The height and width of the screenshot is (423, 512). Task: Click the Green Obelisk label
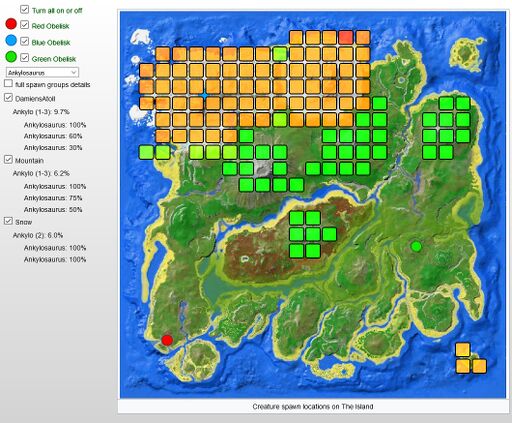pos(54,59)
